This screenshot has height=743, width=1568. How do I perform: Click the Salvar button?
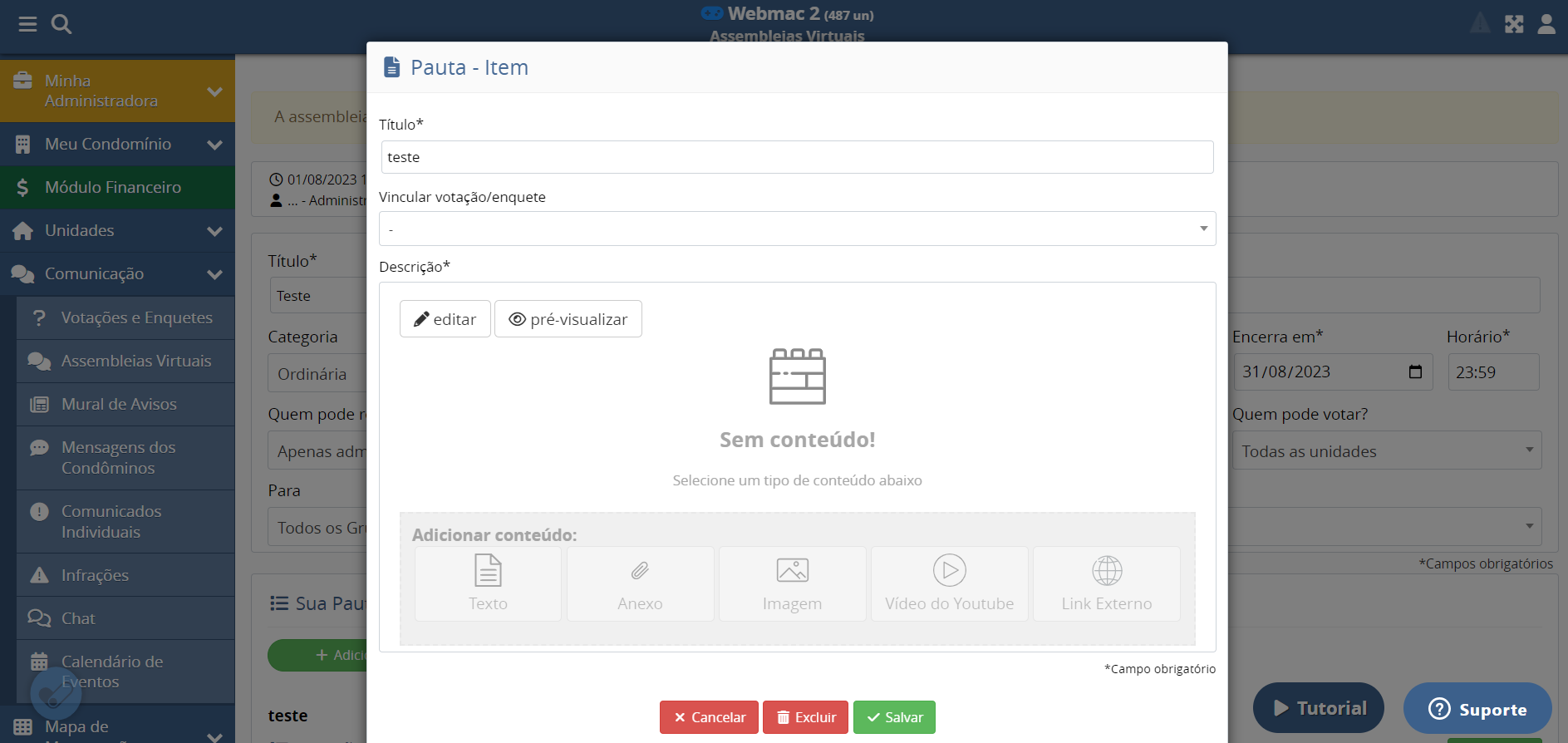(x=894, y=717)
